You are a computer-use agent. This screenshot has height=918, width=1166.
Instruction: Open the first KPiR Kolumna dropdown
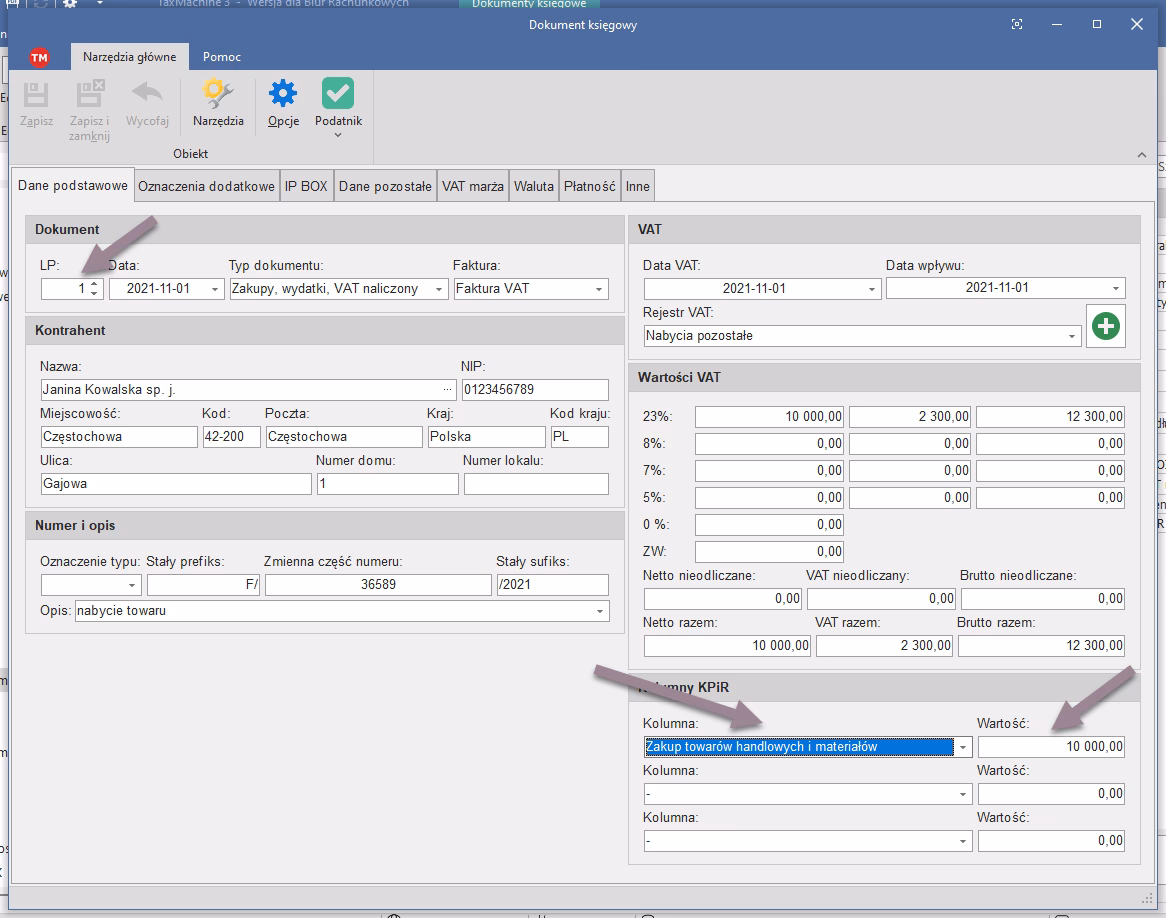pos(963,747)
